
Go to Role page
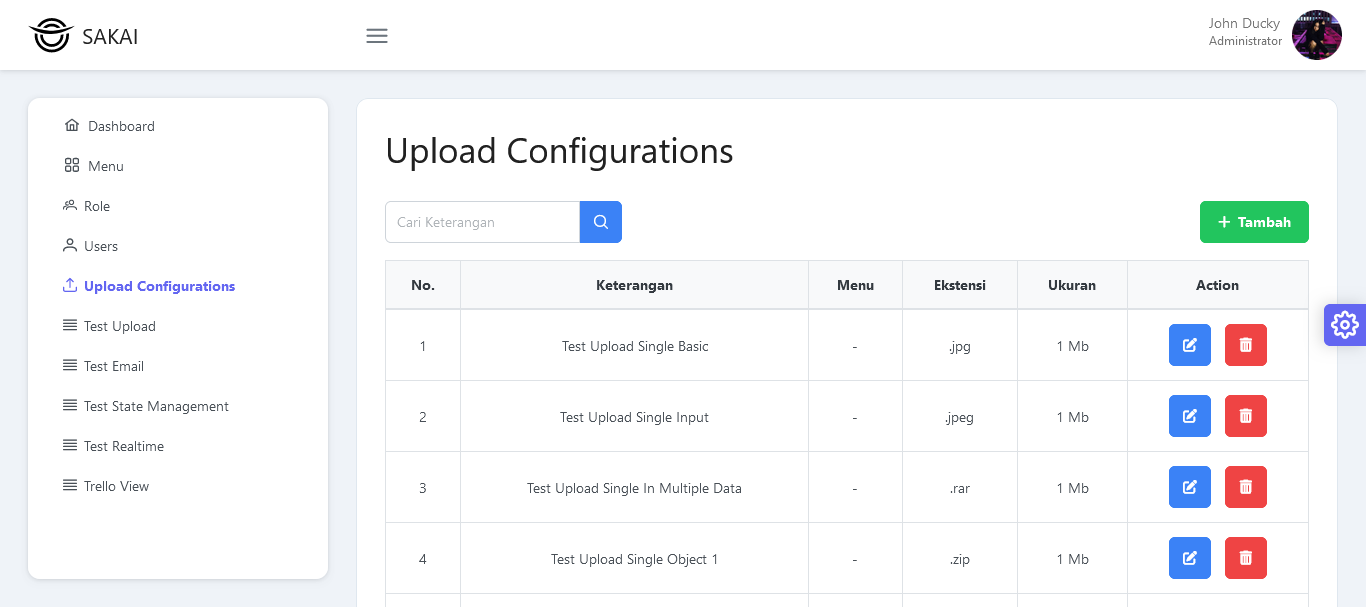click(x=178, y=206)
